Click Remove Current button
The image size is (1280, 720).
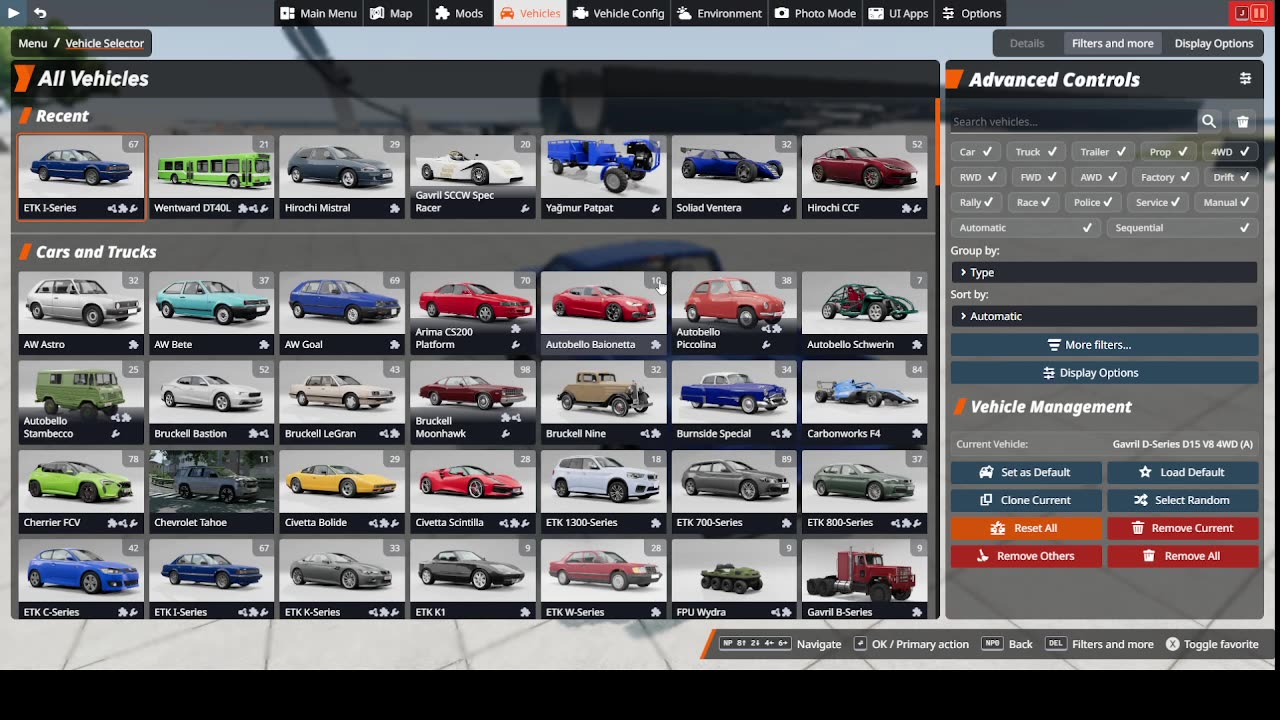click(x=1182, y=528)
